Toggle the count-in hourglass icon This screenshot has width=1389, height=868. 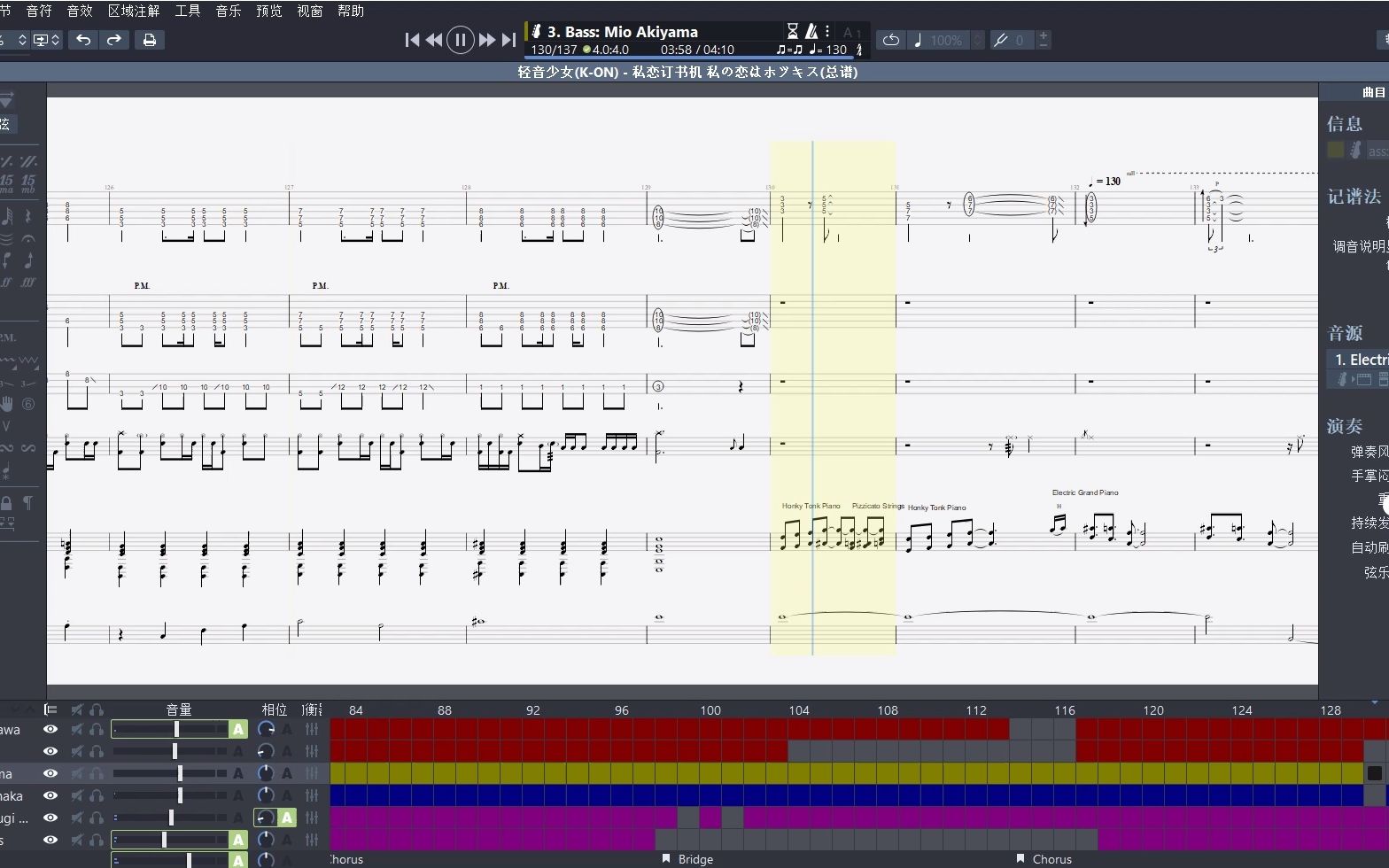click(x=793, y=32)
